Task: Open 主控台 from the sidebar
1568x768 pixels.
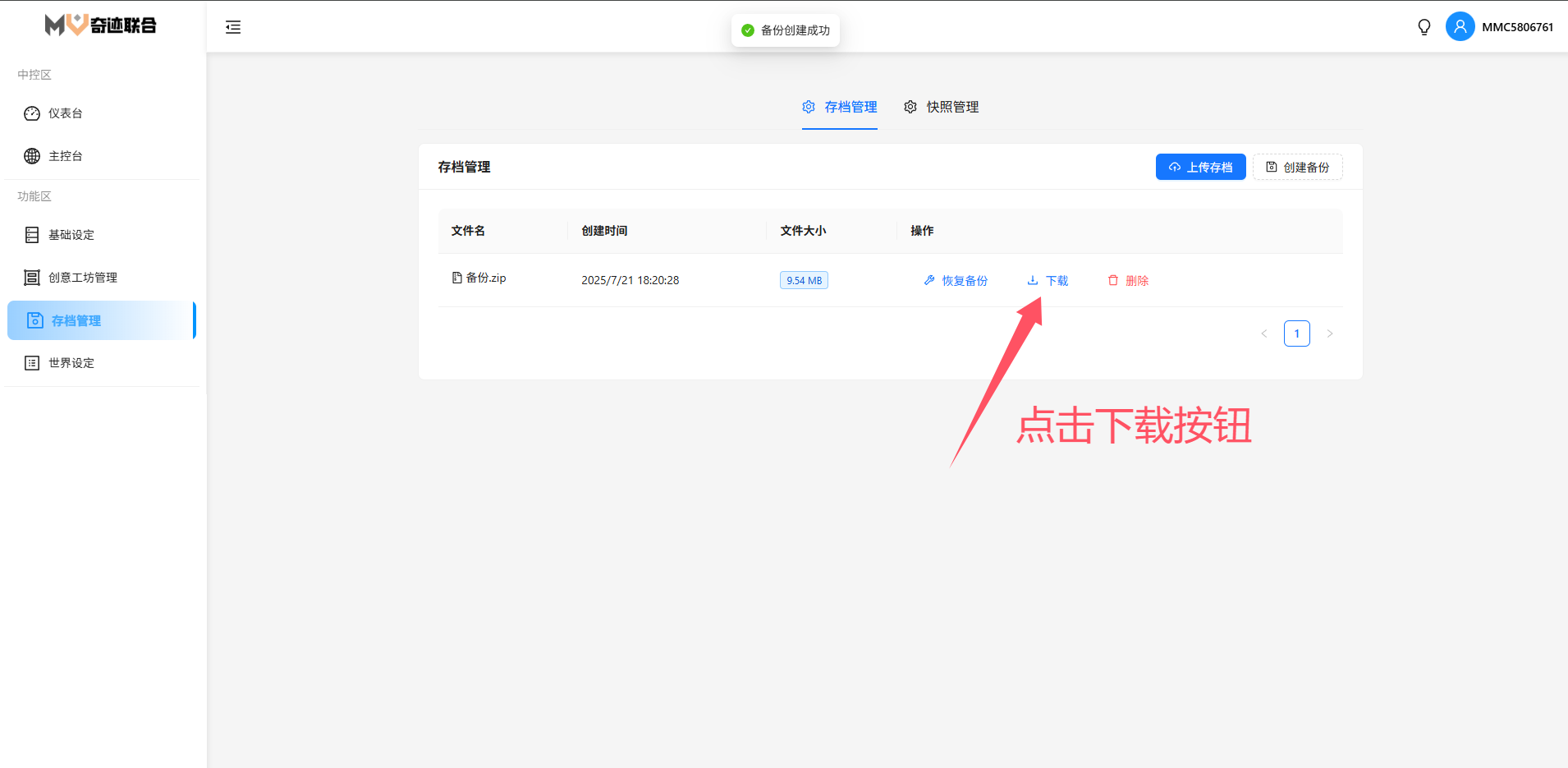Action: pyautogui.click(x=65, y=156)
